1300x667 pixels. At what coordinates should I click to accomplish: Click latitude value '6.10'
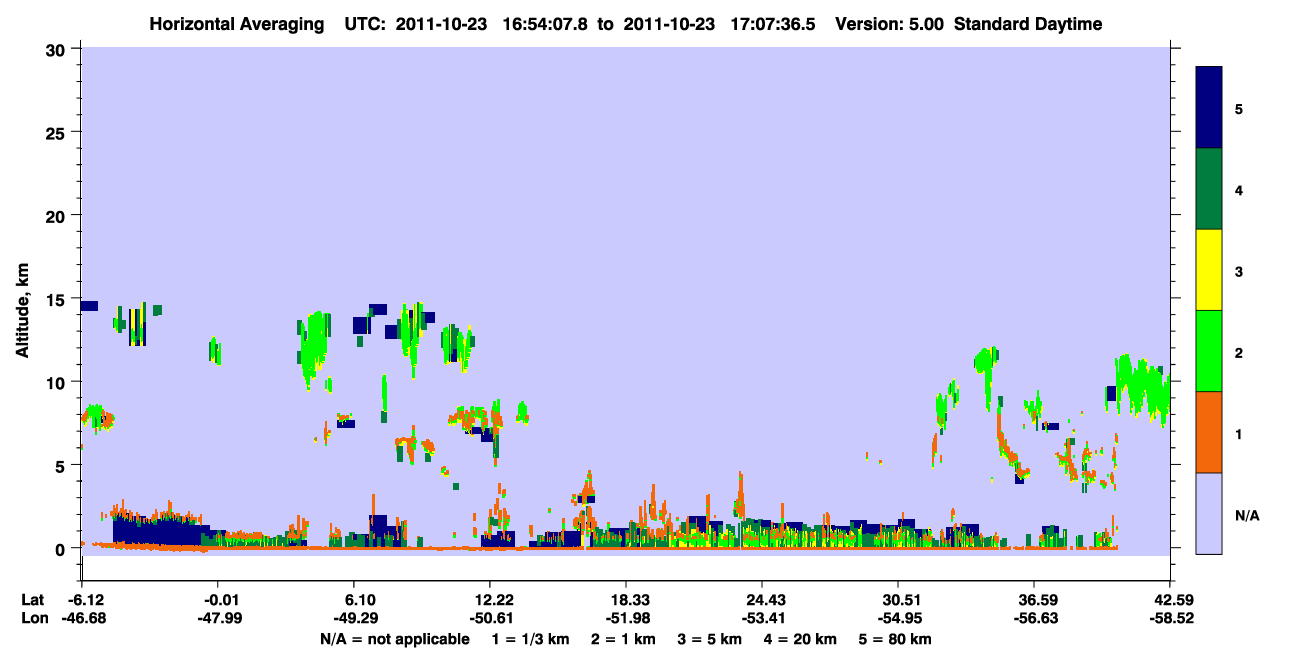[x=358, y=600]
